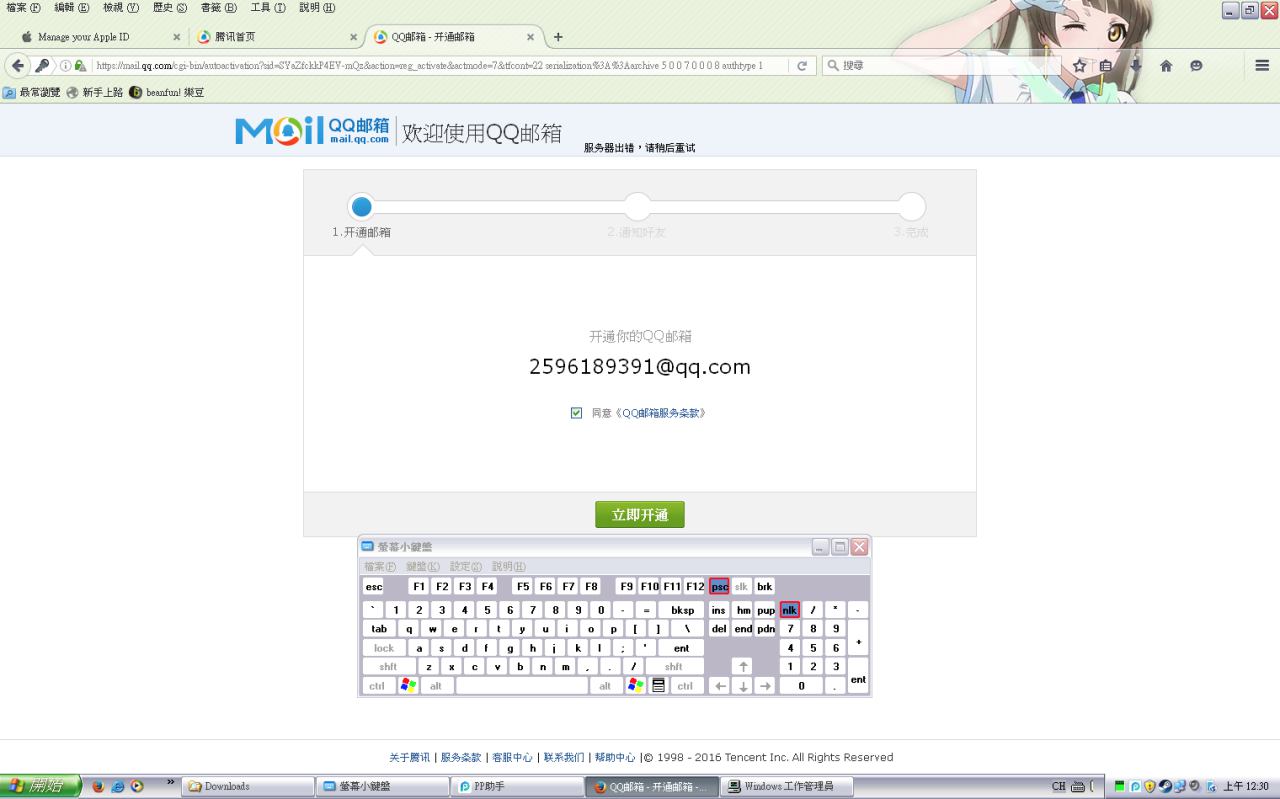Click the right arrow key
The image size is (1280, 799).
765,686
